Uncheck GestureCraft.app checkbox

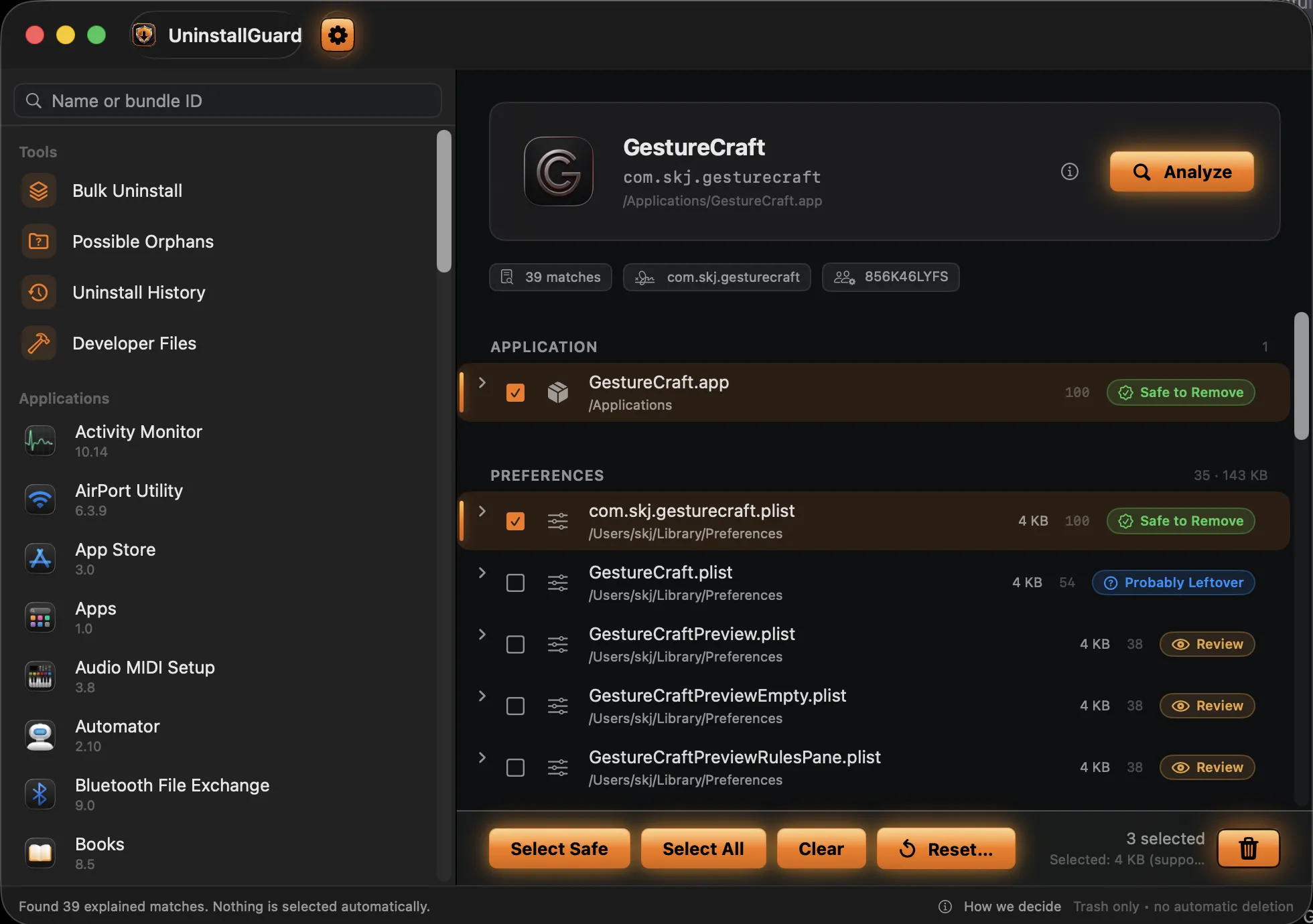pyautogui.click(x=515, y=392)
